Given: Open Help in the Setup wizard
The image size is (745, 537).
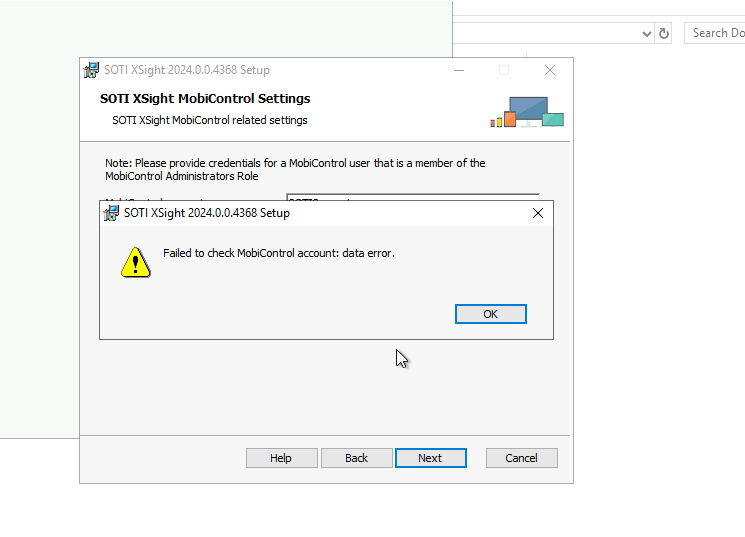Looking at the screenshot, I should (281, 458).
